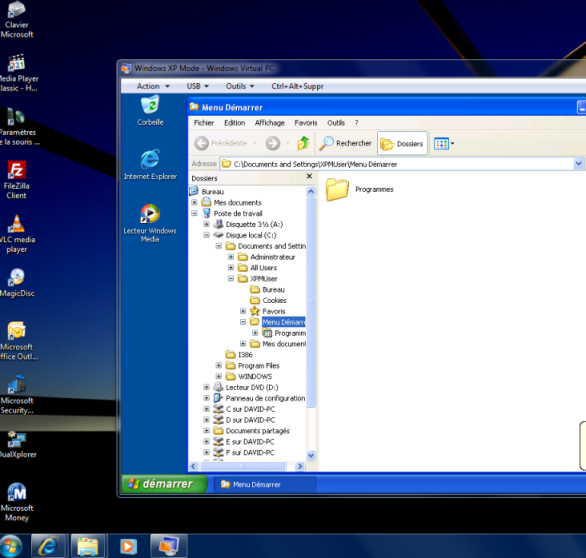Click the Windows 7 Start orb
The image size is (586, 558).
pyautogui.click(x=10, y=546)
